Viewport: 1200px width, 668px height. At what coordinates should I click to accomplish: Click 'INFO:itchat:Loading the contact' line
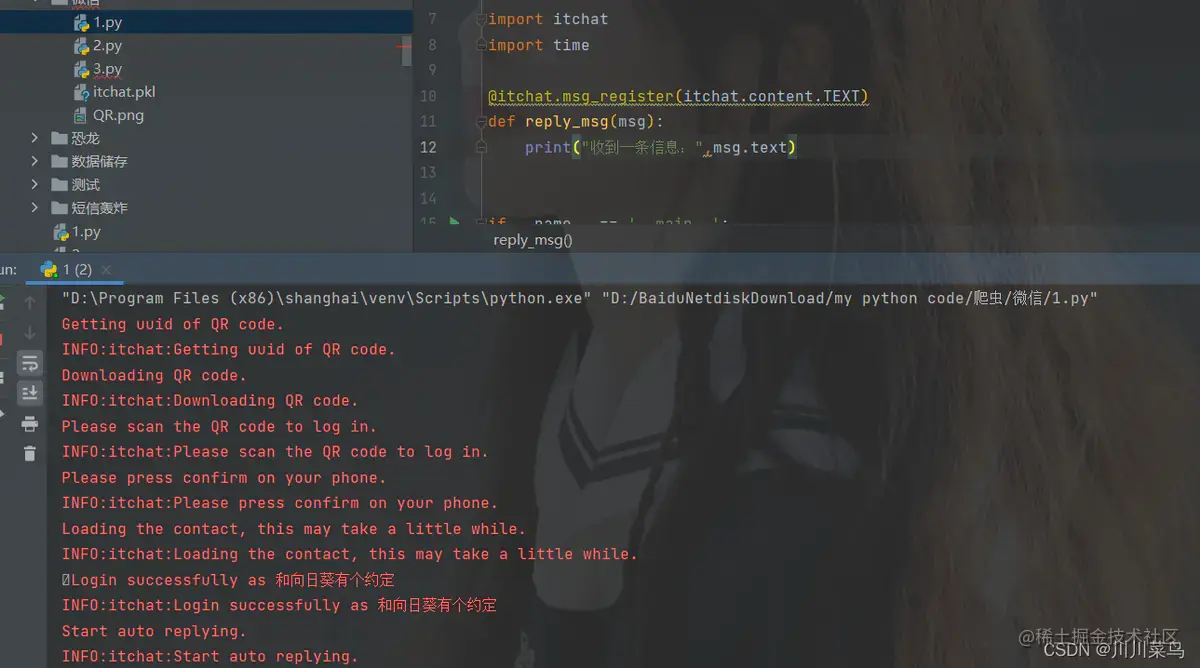tap(350, 554)
